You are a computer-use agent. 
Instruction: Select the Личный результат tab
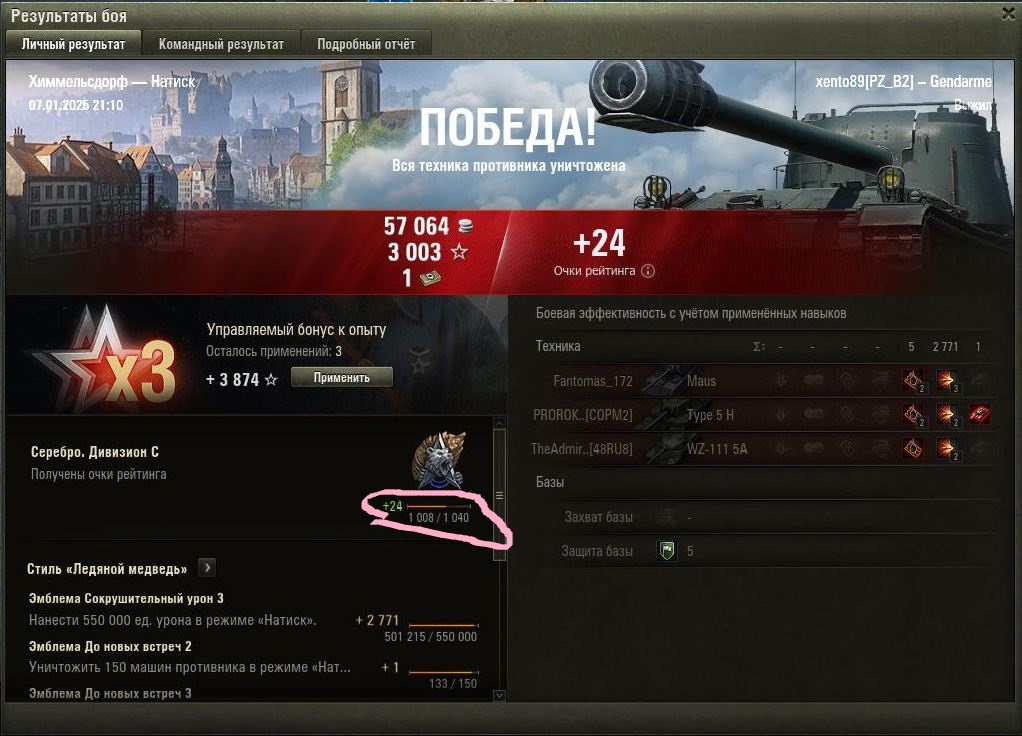[73, 44]
